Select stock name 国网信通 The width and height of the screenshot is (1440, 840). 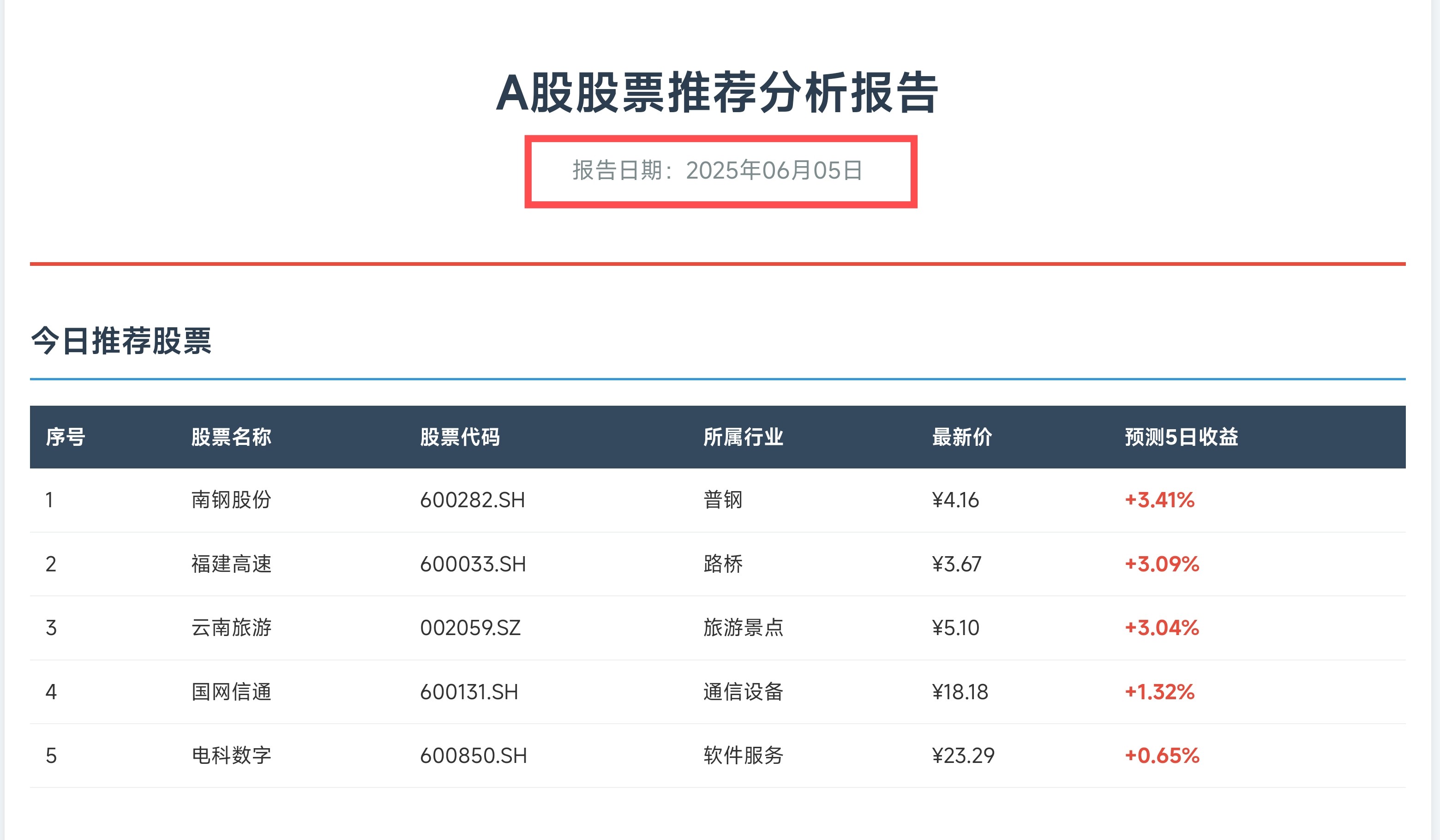[x=231, y=692]
